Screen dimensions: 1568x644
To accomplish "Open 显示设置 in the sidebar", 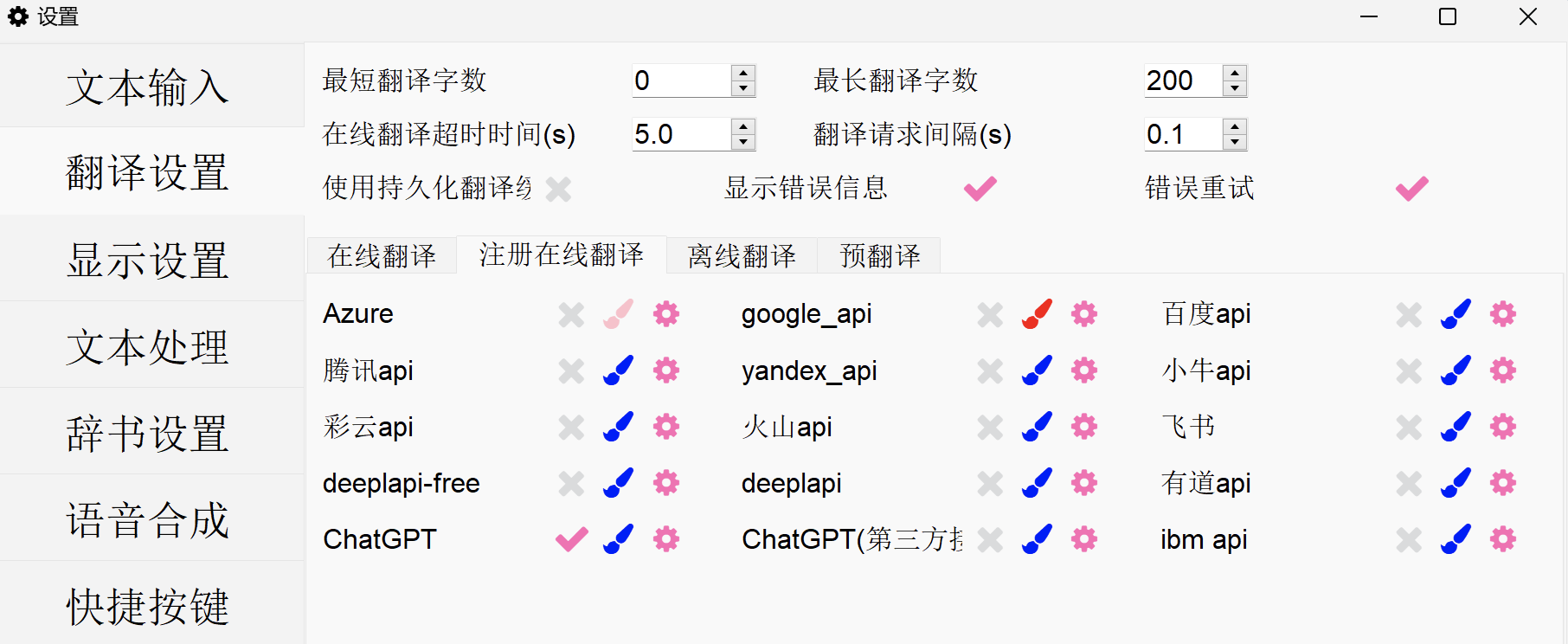I will 148,260.
